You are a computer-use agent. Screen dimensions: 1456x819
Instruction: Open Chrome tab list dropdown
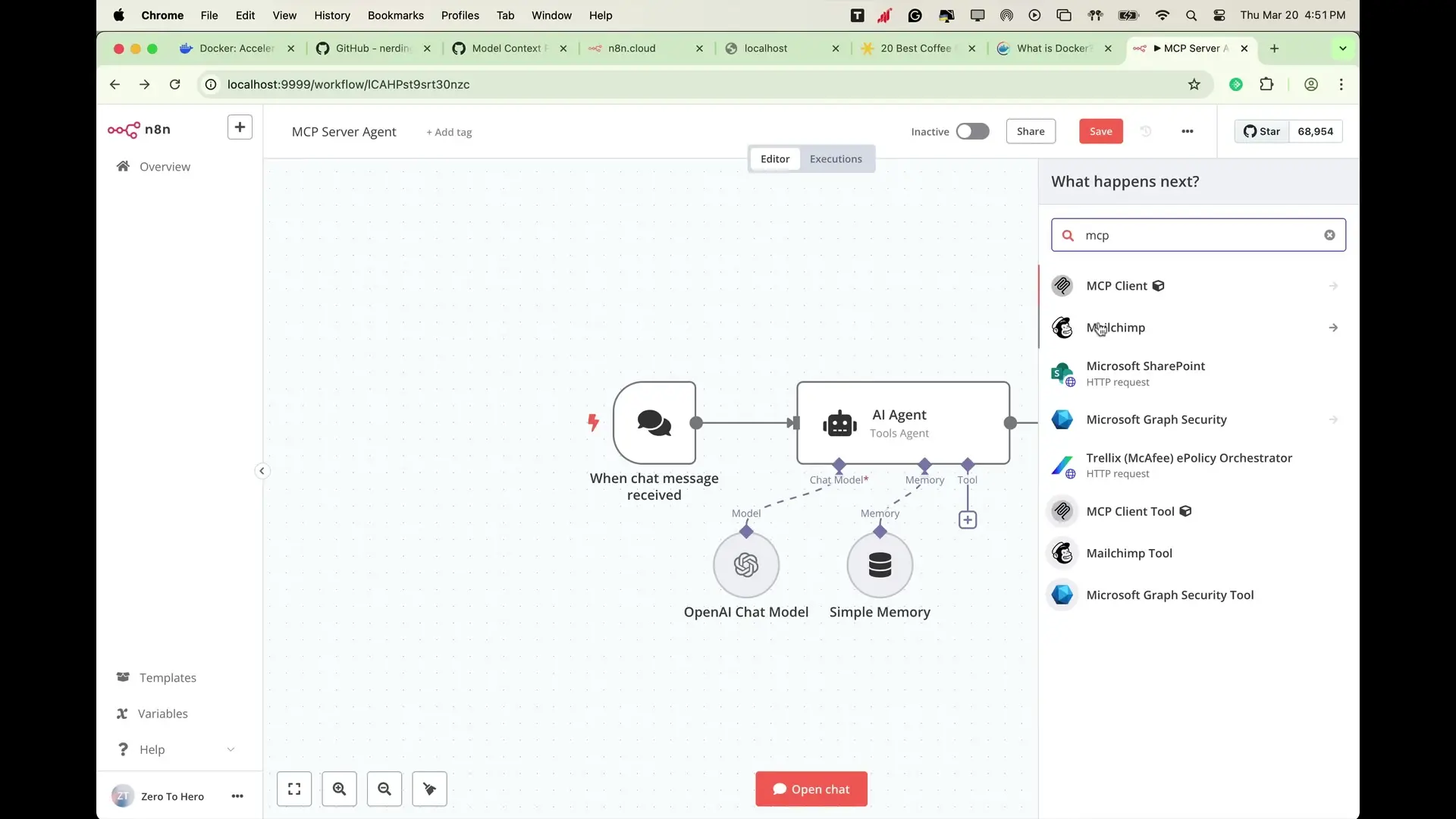click(x=1342, y=48)
